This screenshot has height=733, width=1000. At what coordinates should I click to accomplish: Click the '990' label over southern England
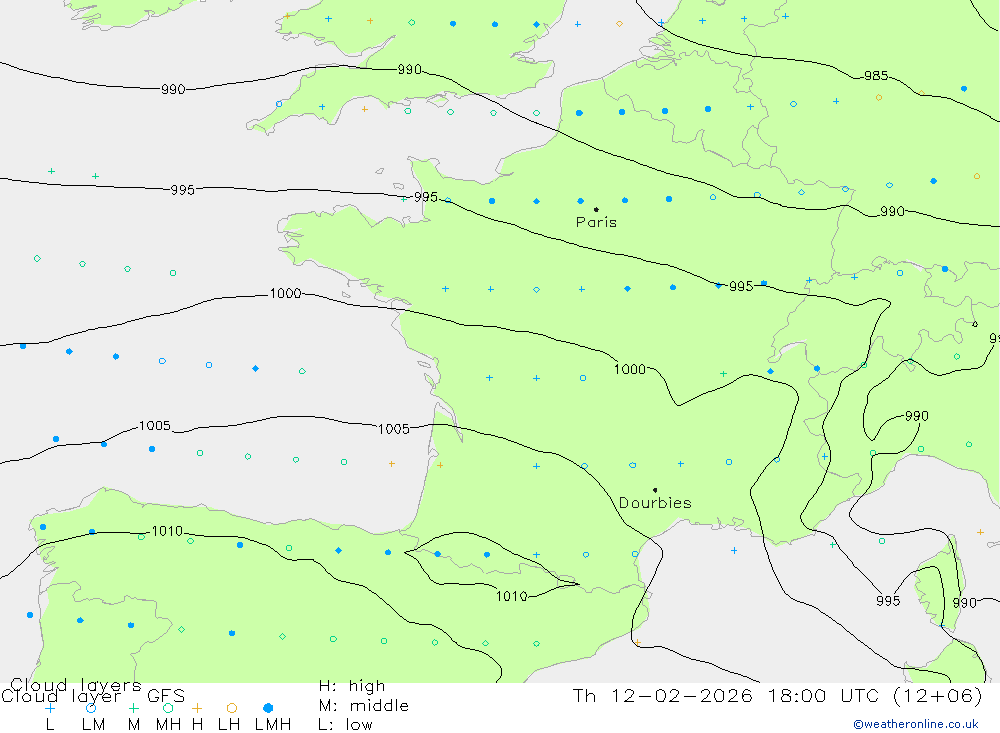tap(409, 70)
